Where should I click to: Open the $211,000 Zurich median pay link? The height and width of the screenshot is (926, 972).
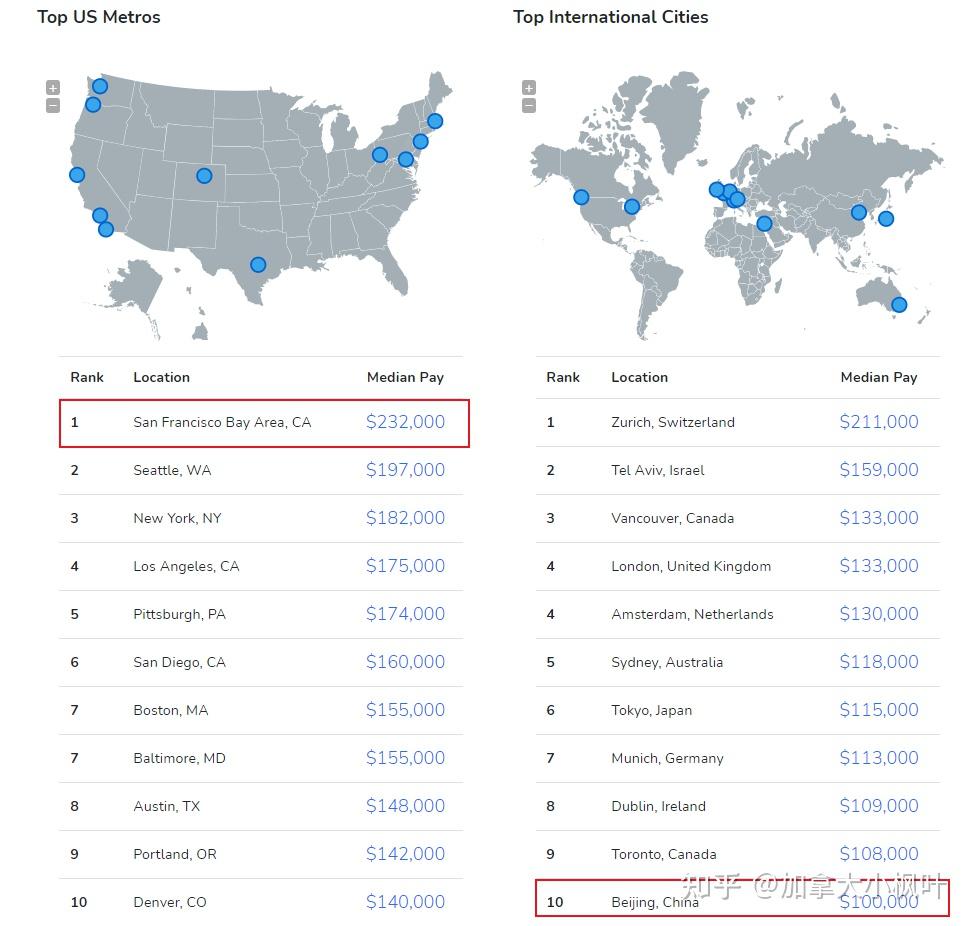point(878,422)
